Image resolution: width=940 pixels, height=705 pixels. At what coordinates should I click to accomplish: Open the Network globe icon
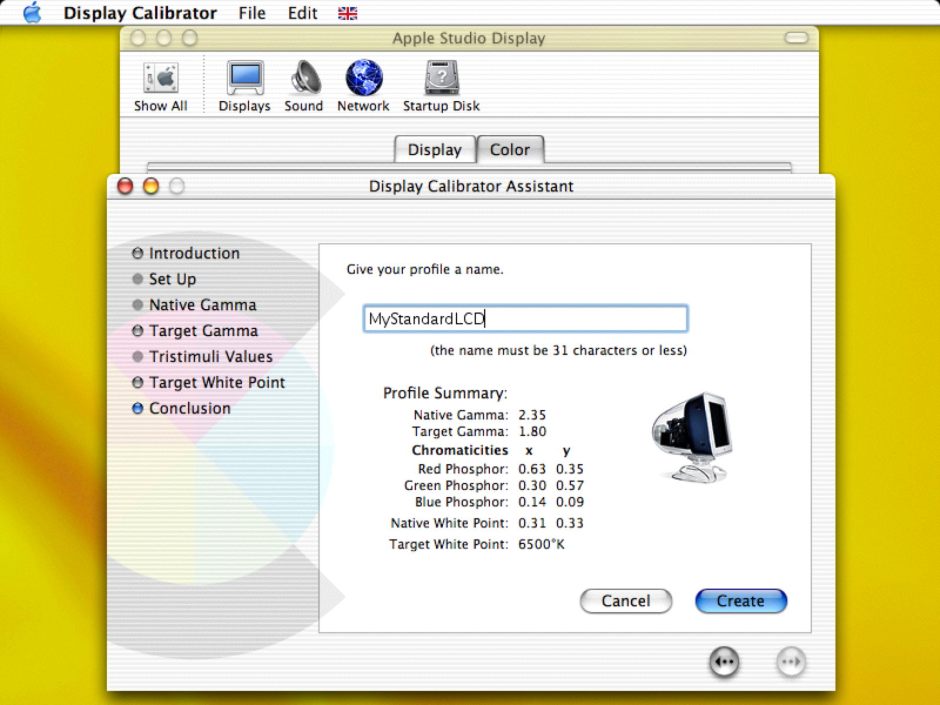pyautogui.click(x=363, y=86)
